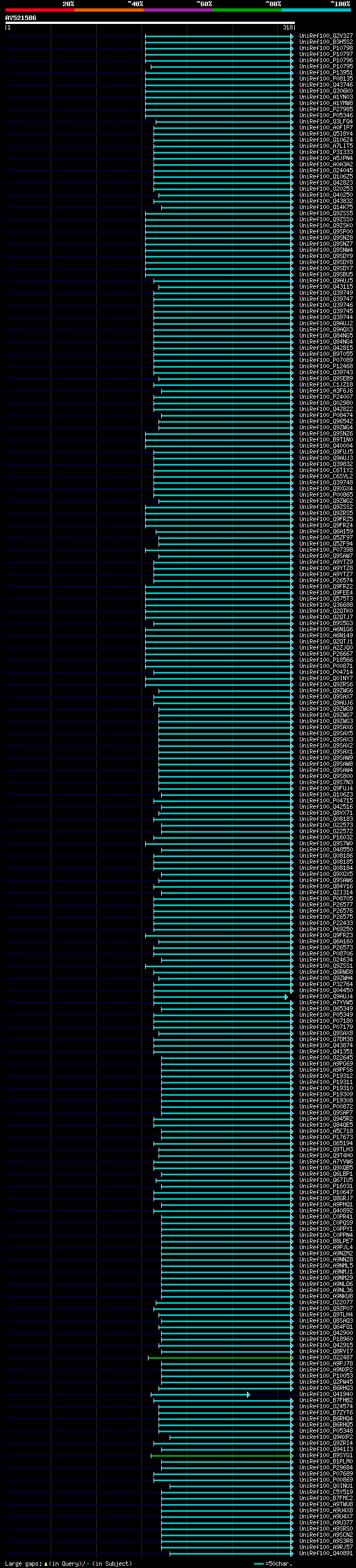Image resolution: width=356 pixels, height=1568 pixels.
Task: Open hit UniRef100_P08135
Action: tap(326, 78)
